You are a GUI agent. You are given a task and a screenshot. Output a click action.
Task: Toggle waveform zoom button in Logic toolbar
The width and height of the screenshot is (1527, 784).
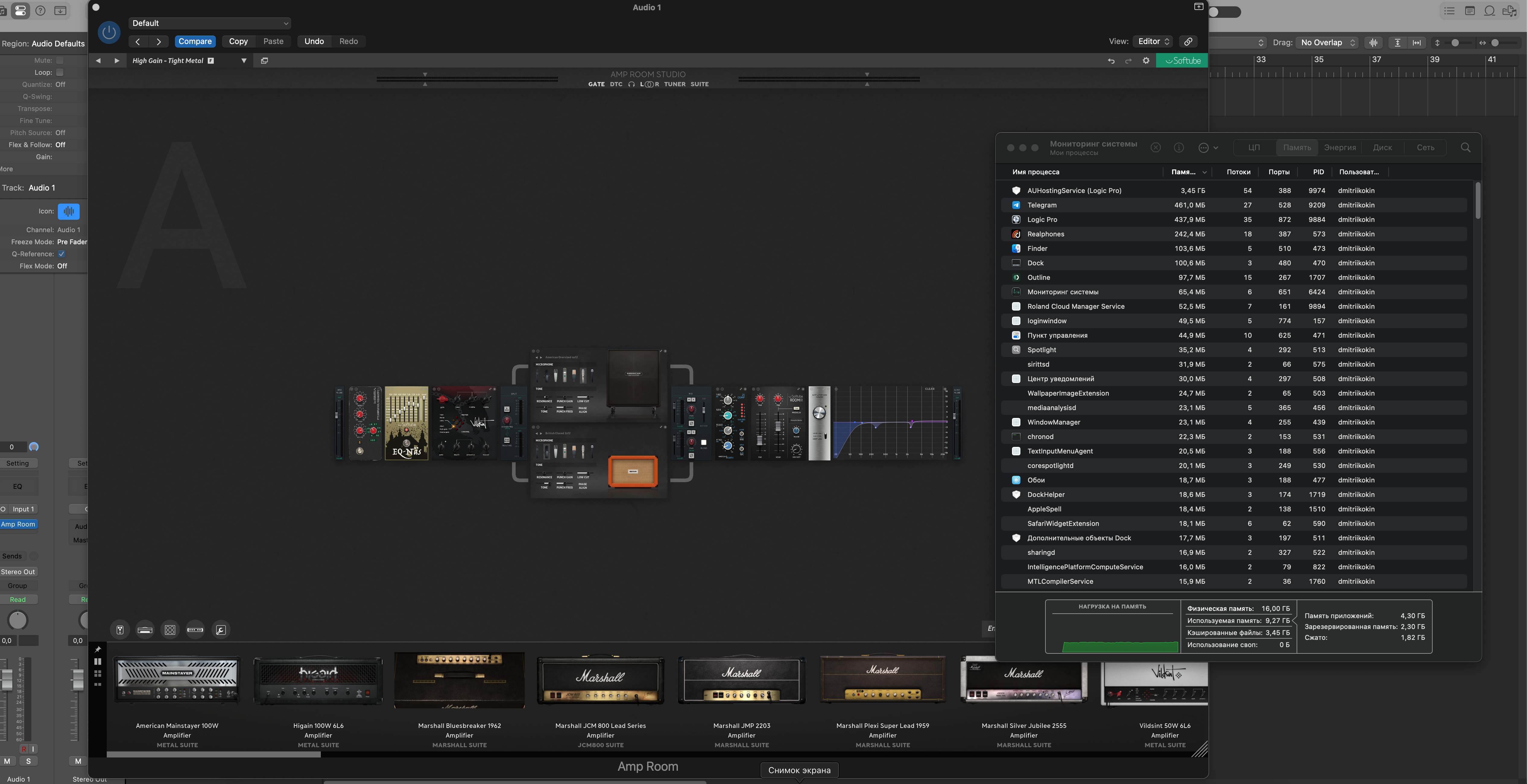pyautogui.click(x=1374, y=43)
